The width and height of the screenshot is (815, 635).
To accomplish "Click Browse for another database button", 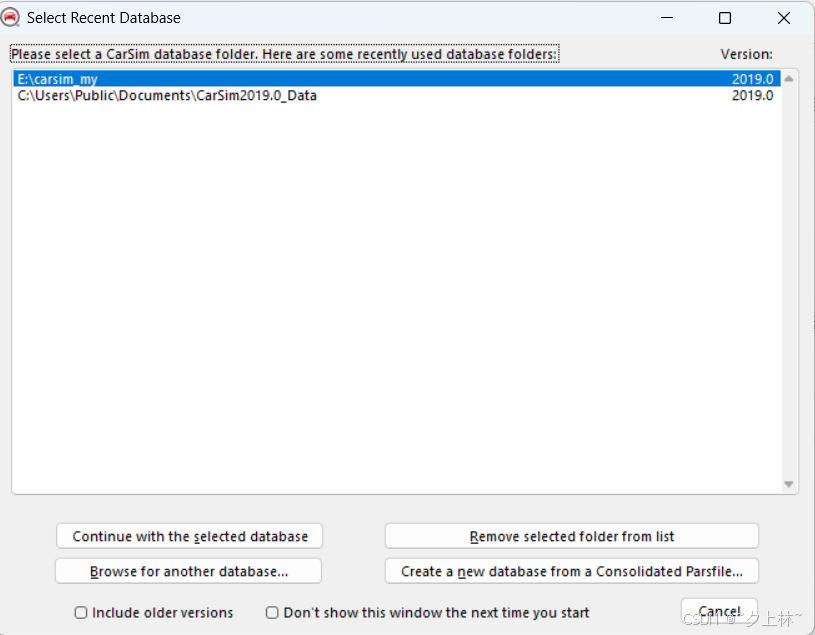I will (189, 571).
